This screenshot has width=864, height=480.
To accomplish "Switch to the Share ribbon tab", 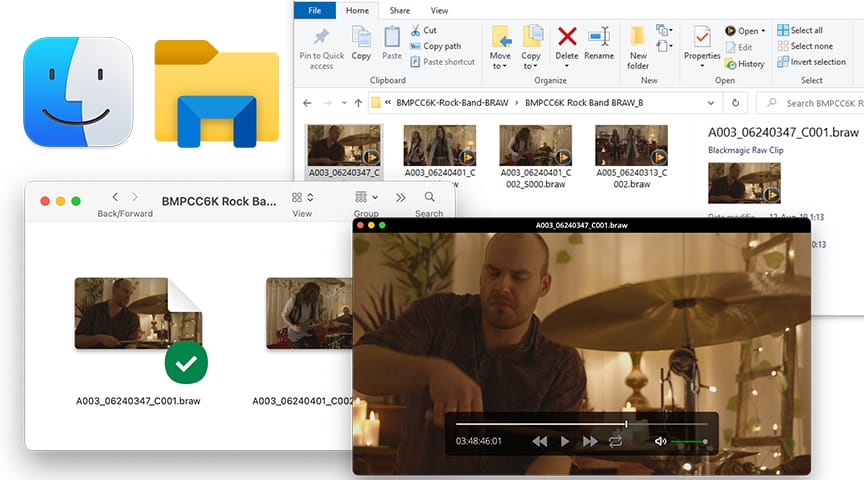I will (x=399, y=10).
